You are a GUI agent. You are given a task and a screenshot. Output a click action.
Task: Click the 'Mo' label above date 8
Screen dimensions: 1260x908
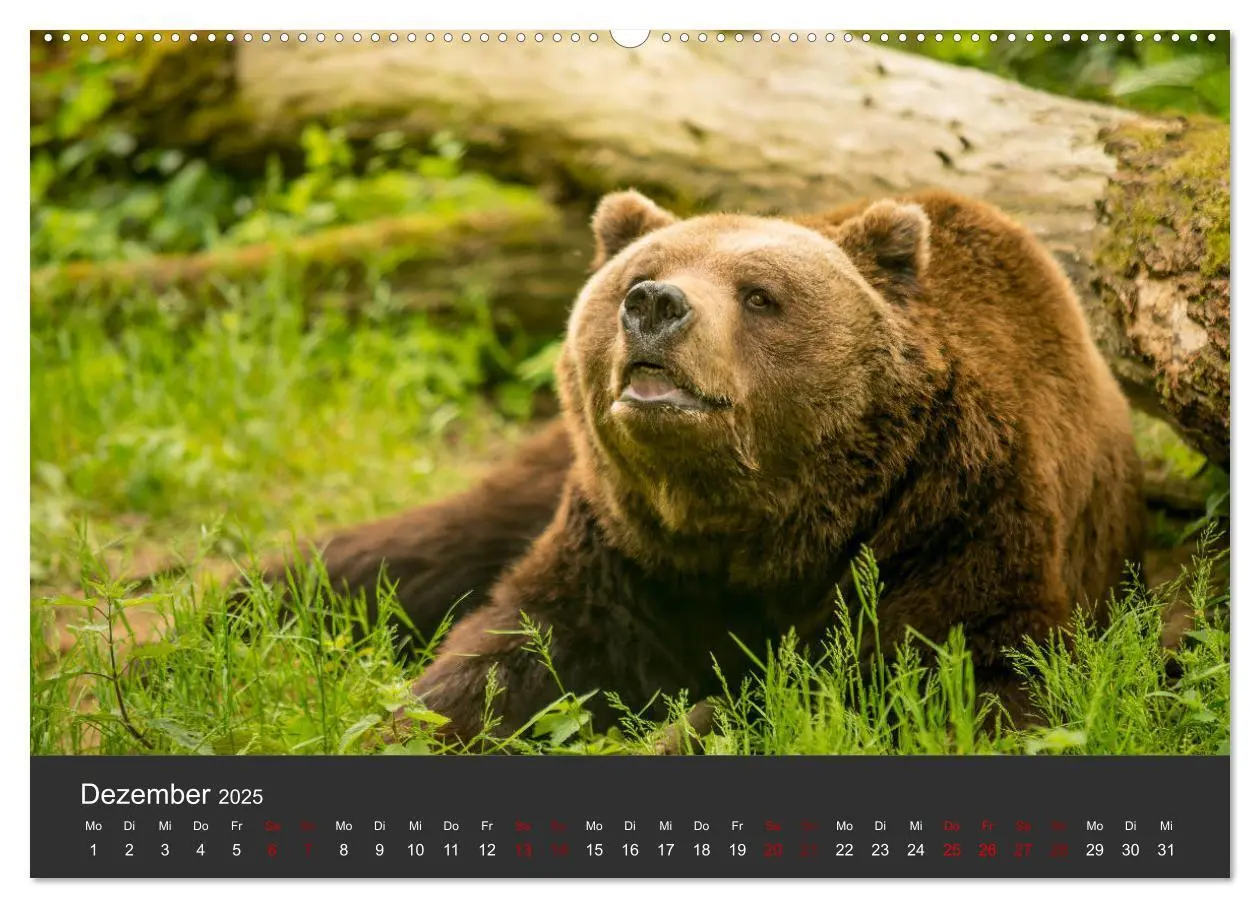click(344, 826)
